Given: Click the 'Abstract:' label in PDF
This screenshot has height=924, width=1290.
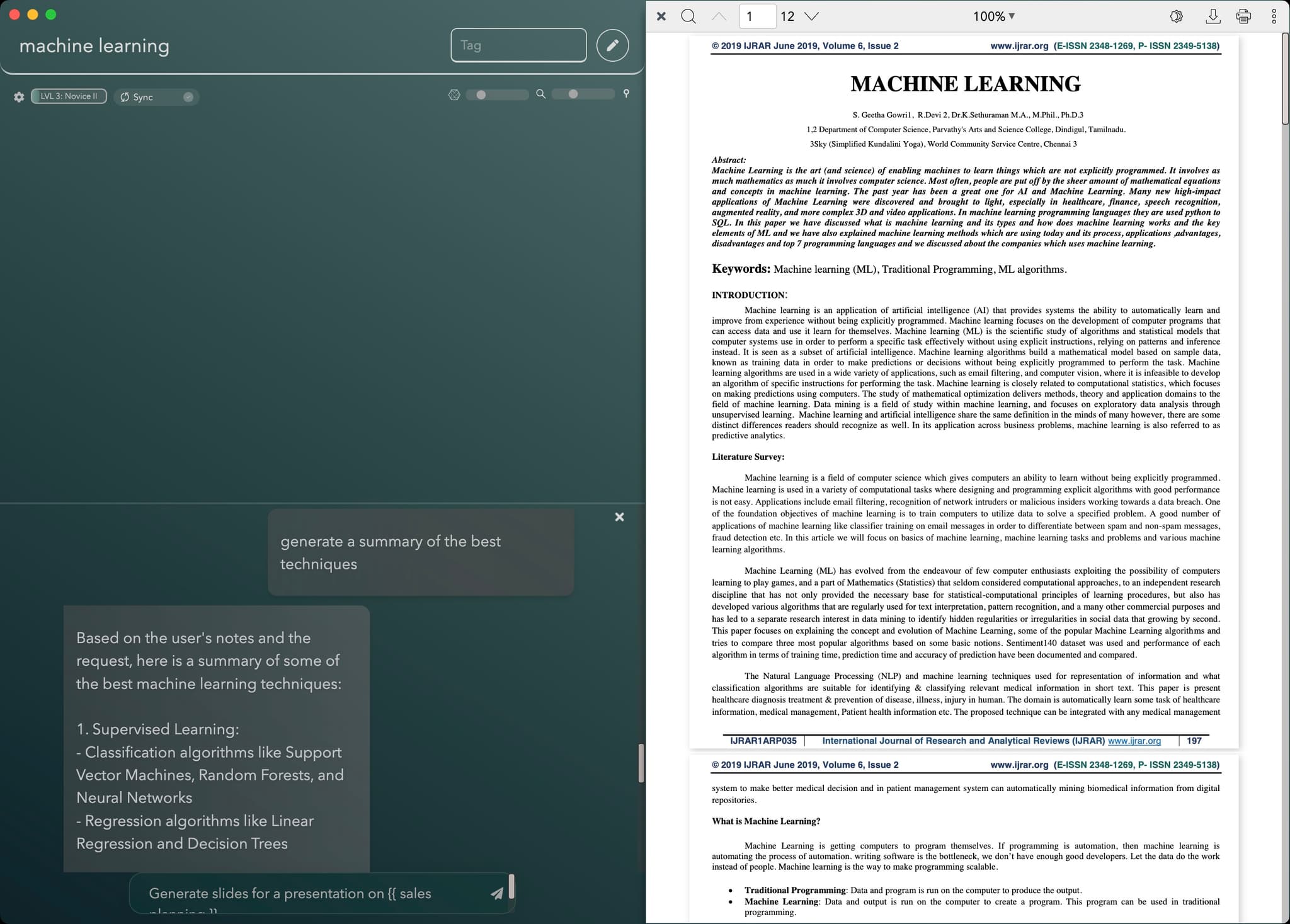Looking at the screenshot, I should point(729,160).
